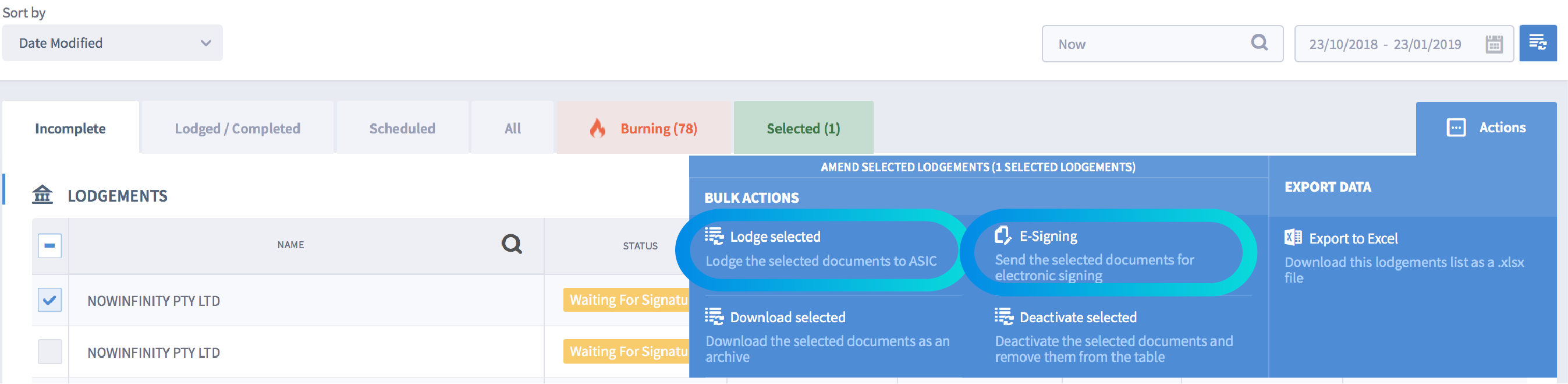Open the Burning (78) tab
Image resolution: width=1568 pixels, height=384 pixels.
(644, 128)
